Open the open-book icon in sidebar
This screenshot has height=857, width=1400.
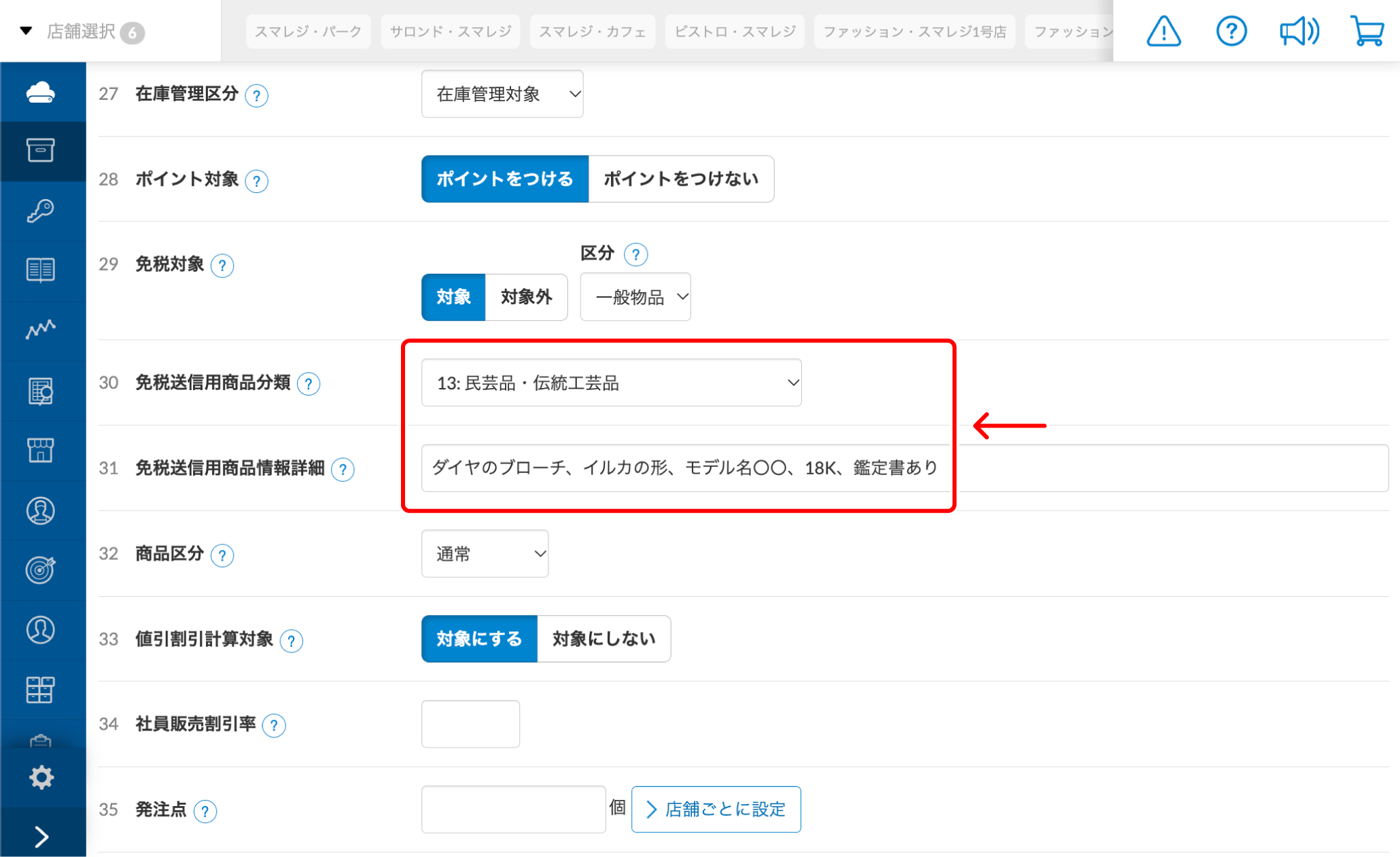[41, 270]
